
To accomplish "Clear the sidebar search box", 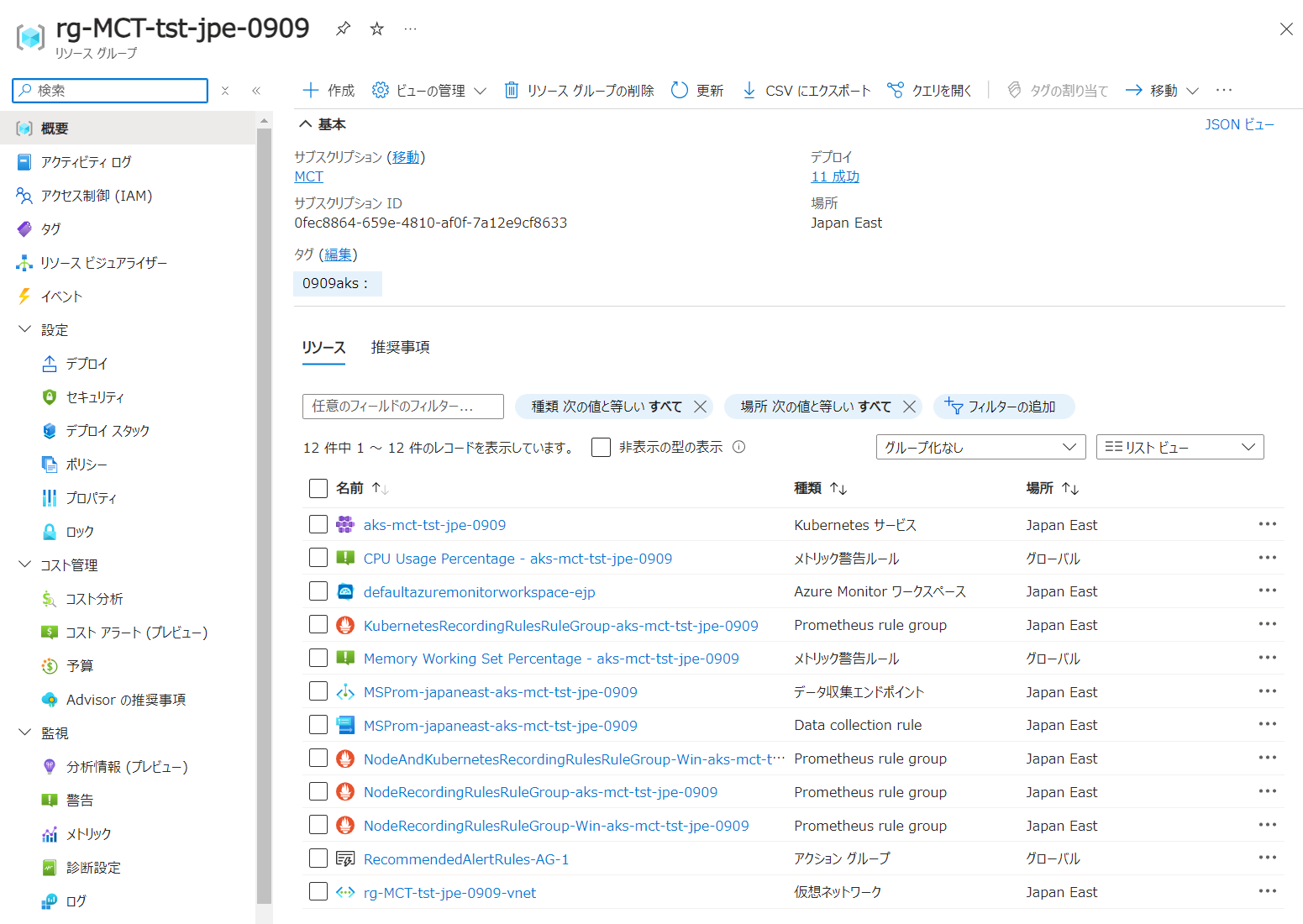I will (x=225, y=91).
